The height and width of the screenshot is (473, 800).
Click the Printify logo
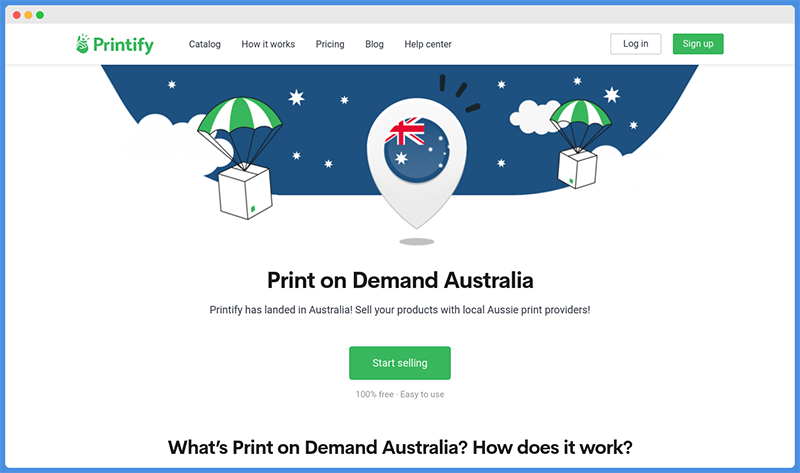tap(115, 44)
